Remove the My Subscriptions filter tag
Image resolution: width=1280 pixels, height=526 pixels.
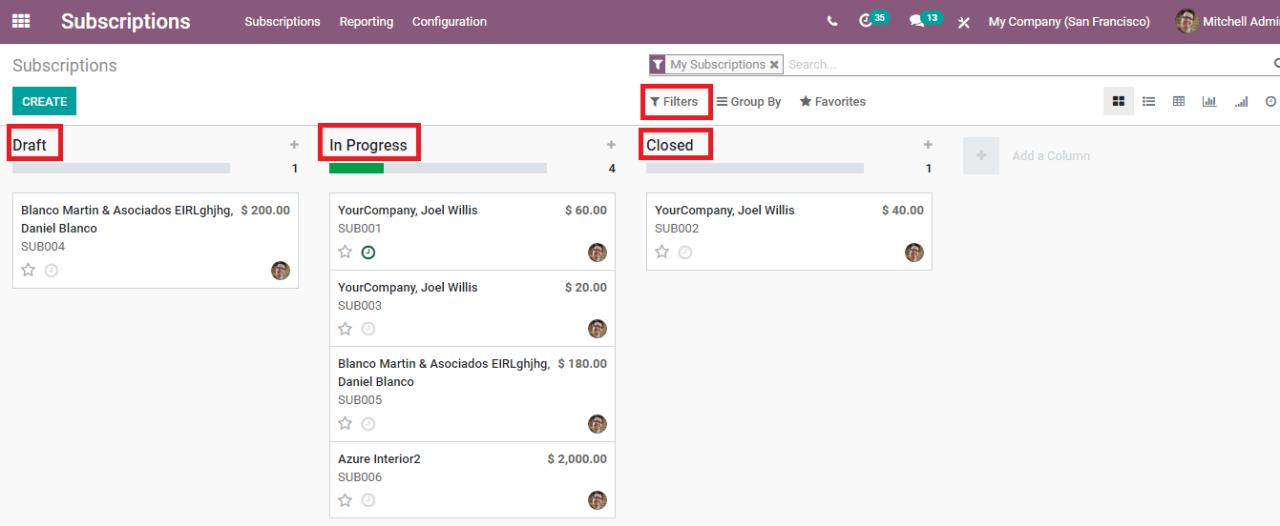tap(775, 64)
